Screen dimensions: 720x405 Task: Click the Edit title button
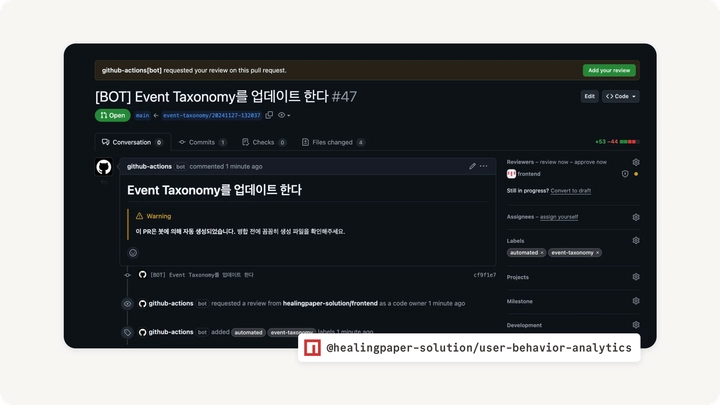tap(590, 96)
